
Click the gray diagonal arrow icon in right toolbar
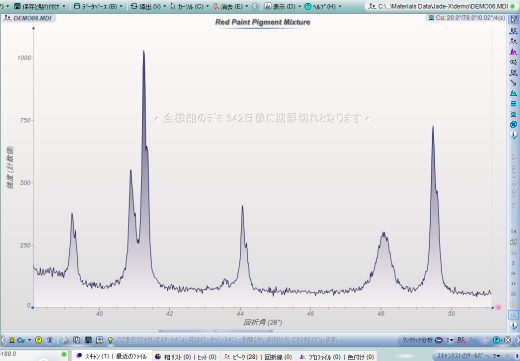click(x=513, y=83)
